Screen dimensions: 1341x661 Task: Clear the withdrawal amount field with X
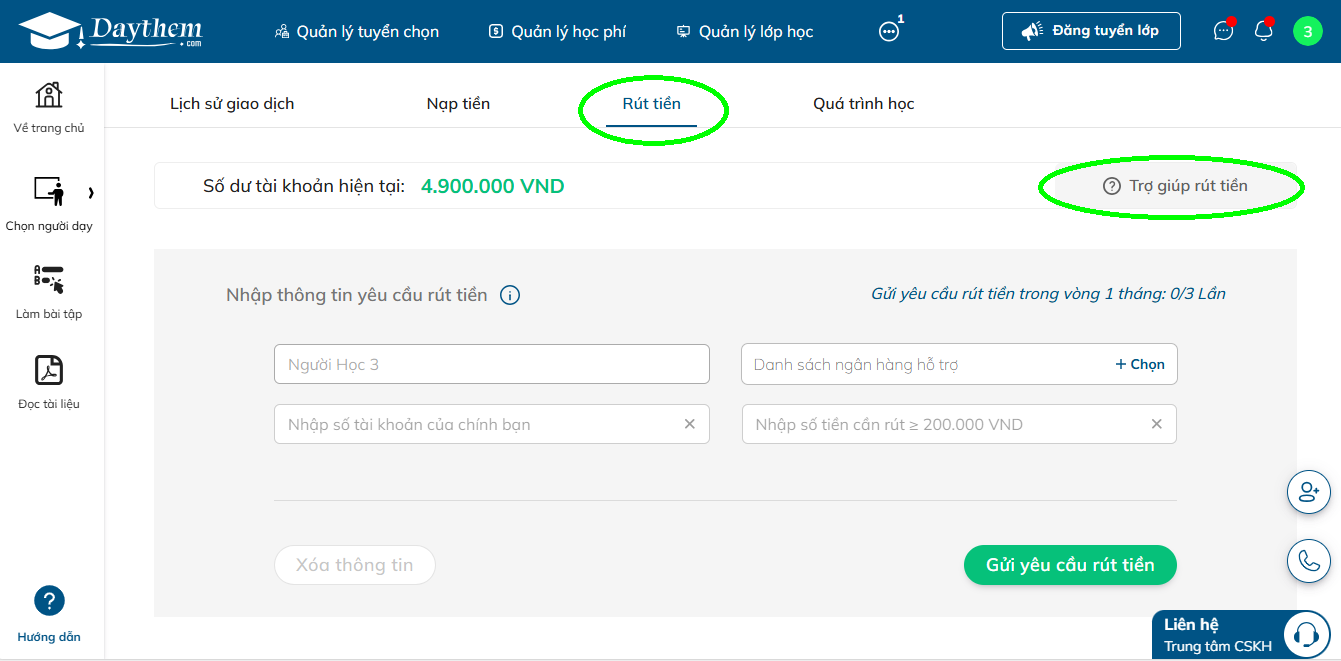1156,424
